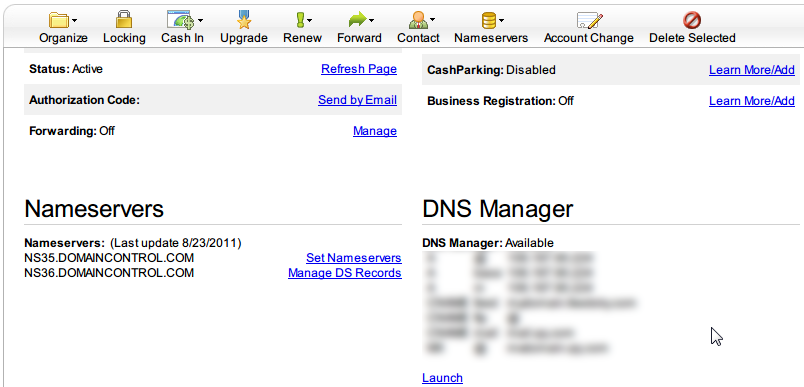
Task: Click the DNS Manager: Available text
Action: point(488,243)
